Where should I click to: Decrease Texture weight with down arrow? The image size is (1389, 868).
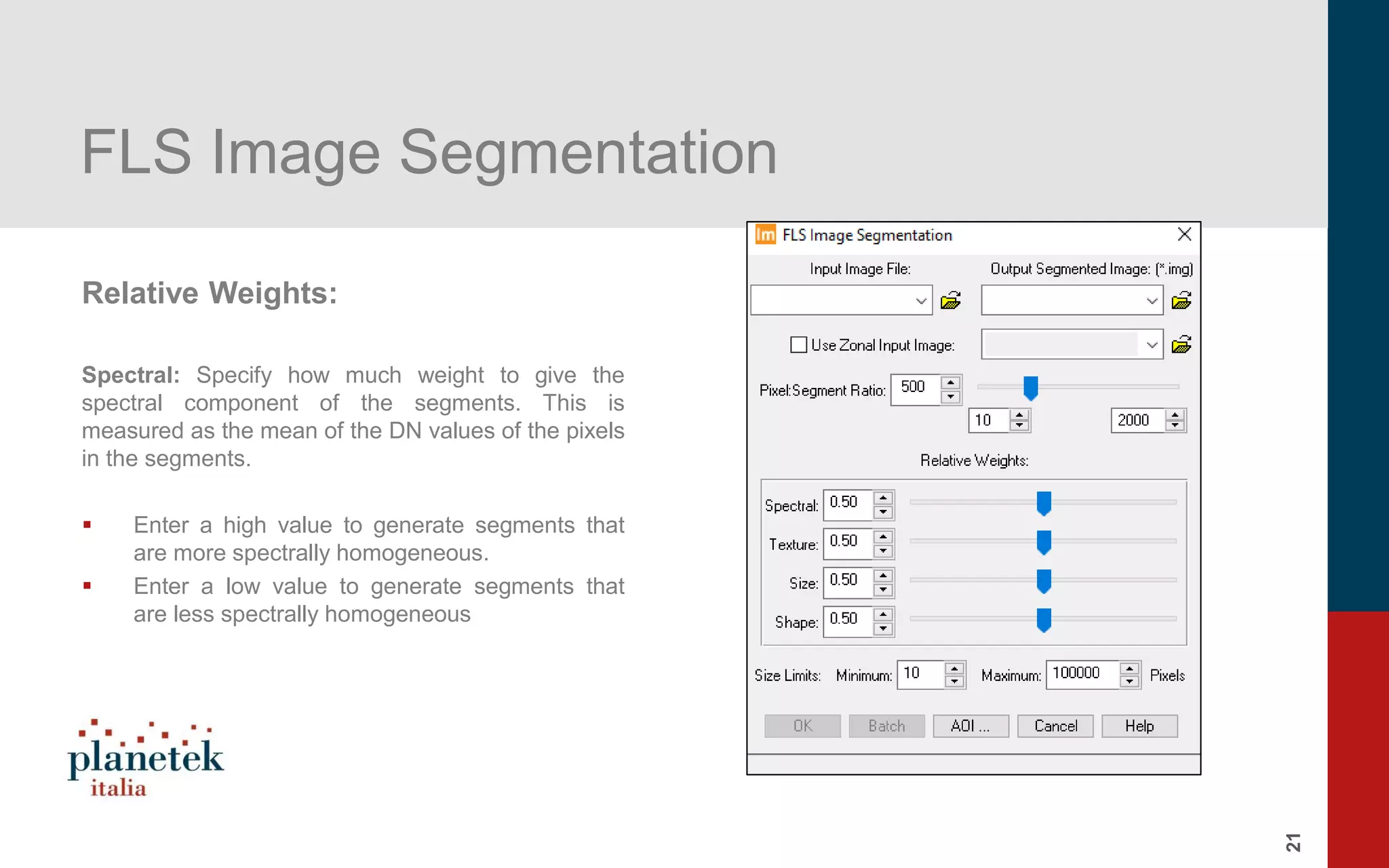tap(883, 551)
